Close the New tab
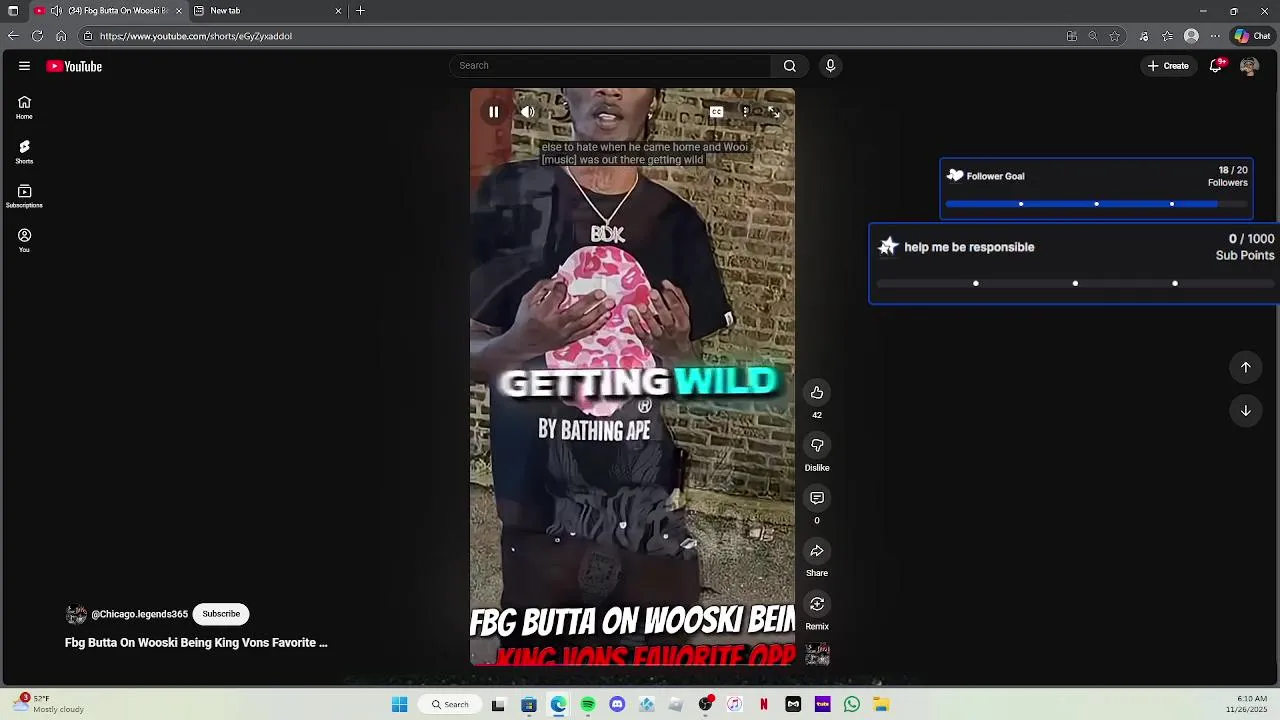 (338, 11)
